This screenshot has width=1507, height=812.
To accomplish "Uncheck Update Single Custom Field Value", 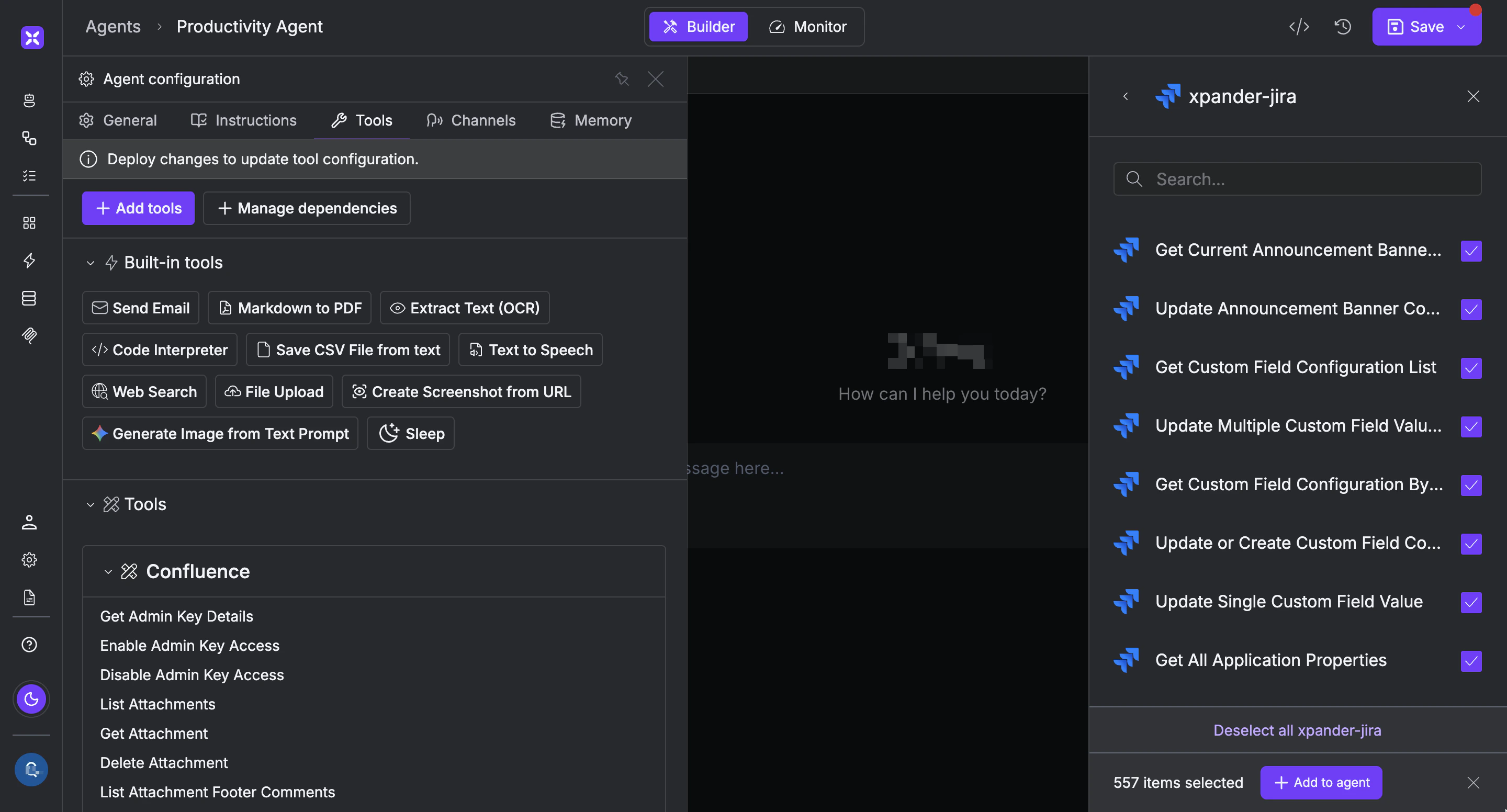I will tap(1471, 602).
